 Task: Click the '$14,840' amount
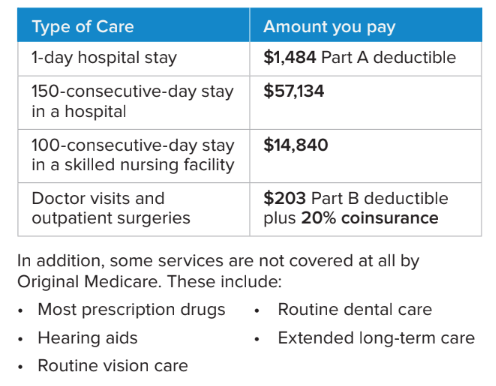coord(296,145)
